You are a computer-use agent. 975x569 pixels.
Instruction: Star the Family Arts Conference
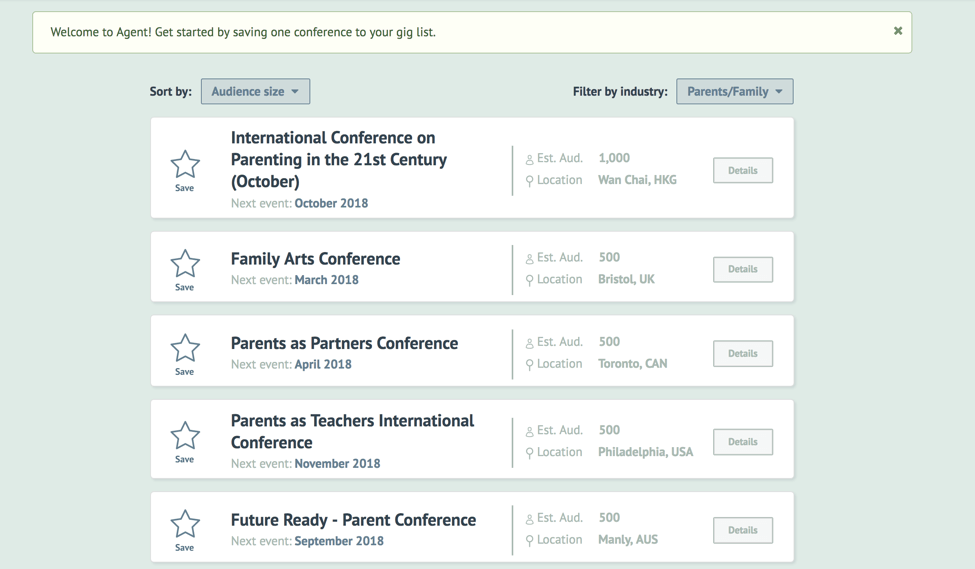pyautogui.click(x=185, y=264)
